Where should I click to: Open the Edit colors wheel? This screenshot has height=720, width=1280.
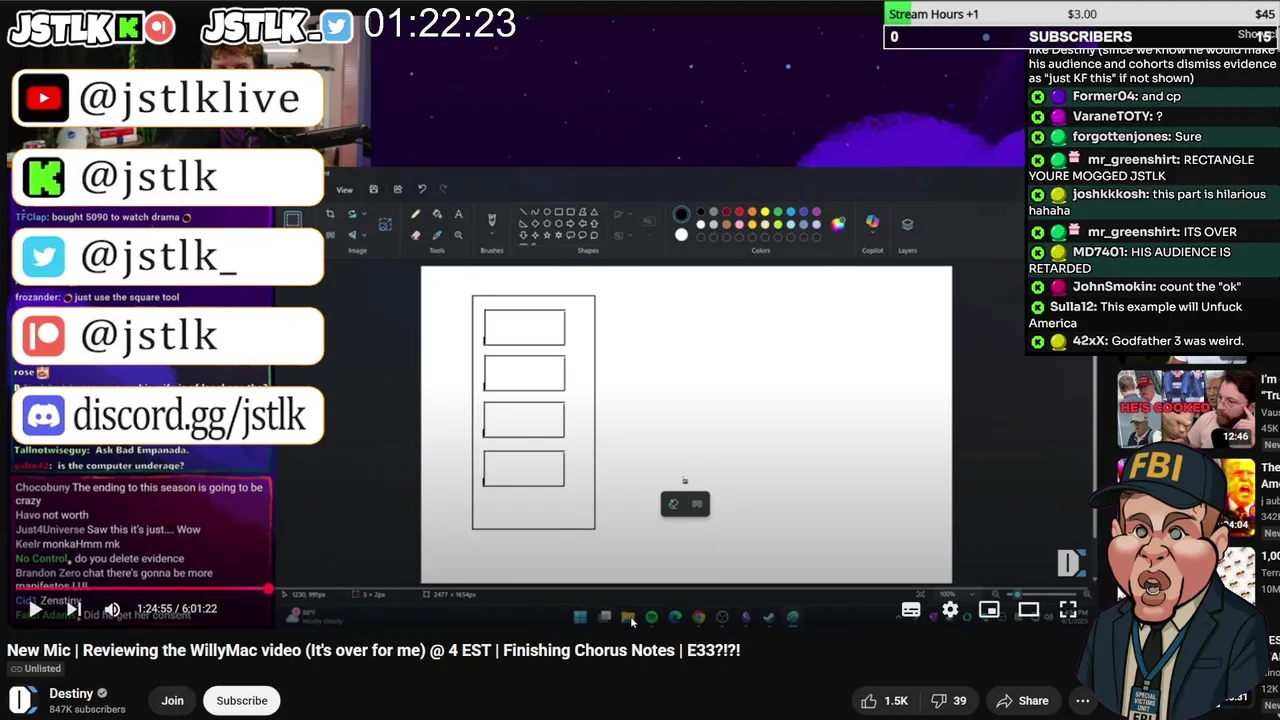[837, 224]
